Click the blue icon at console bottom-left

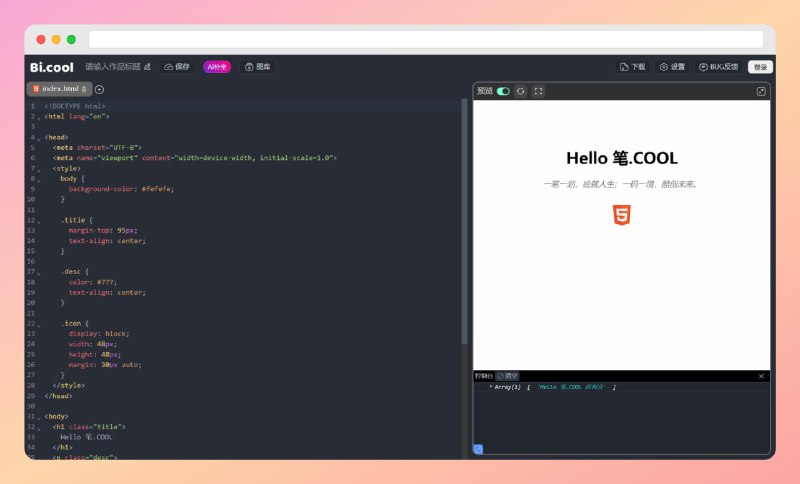point(478,449)
